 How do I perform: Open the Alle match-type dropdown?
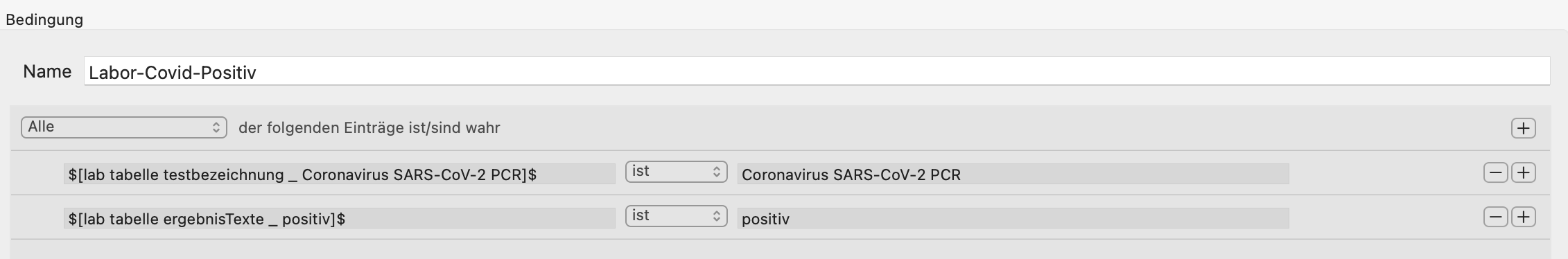point(124,127)
